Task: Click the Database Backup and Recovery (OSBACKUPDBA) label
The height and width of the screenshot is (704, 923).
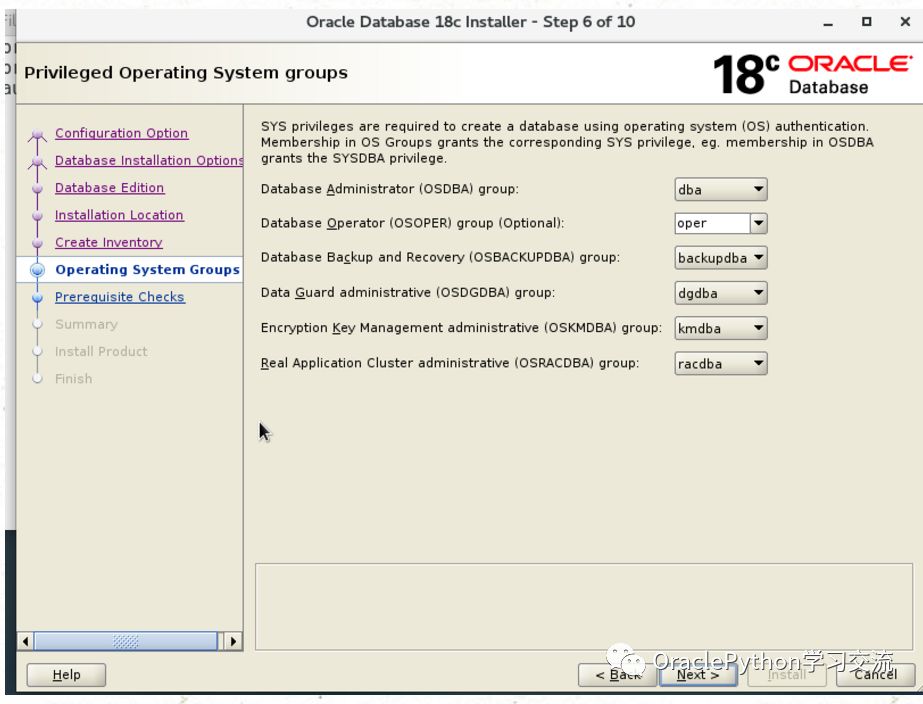Action: (440, 257)
